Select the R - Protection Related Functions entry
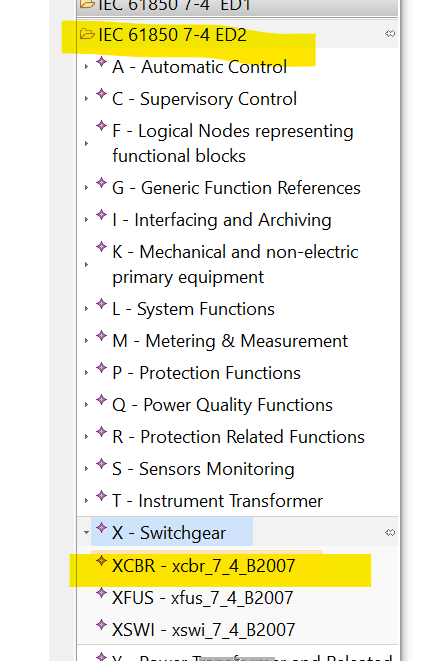Viewport: 436px width, 661px height. pyautogui.click(x=238, y=437)
